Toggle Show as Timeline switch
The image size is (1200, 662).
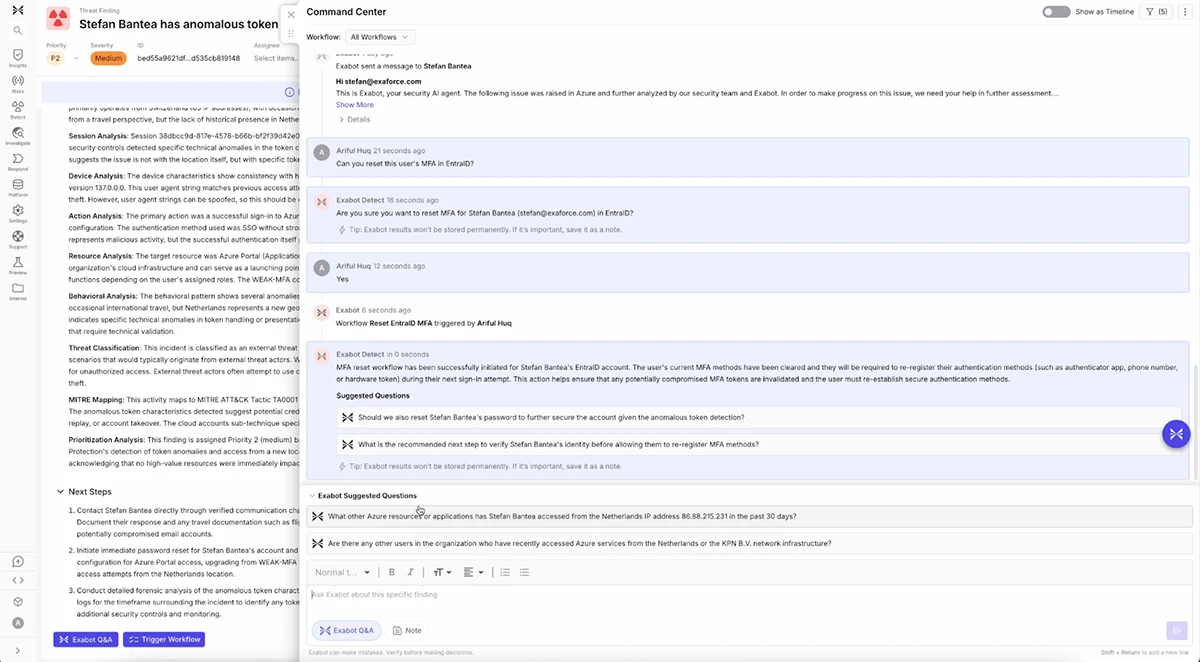point(1056,12)
